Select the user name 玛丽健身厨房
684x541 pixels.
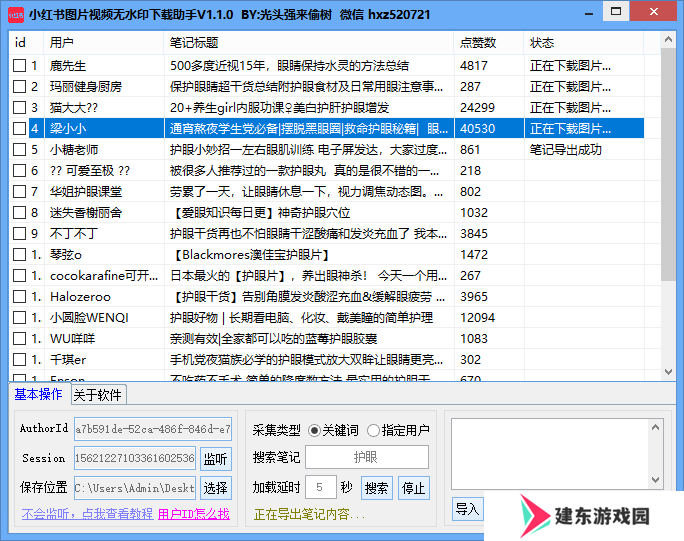(86, 87)
